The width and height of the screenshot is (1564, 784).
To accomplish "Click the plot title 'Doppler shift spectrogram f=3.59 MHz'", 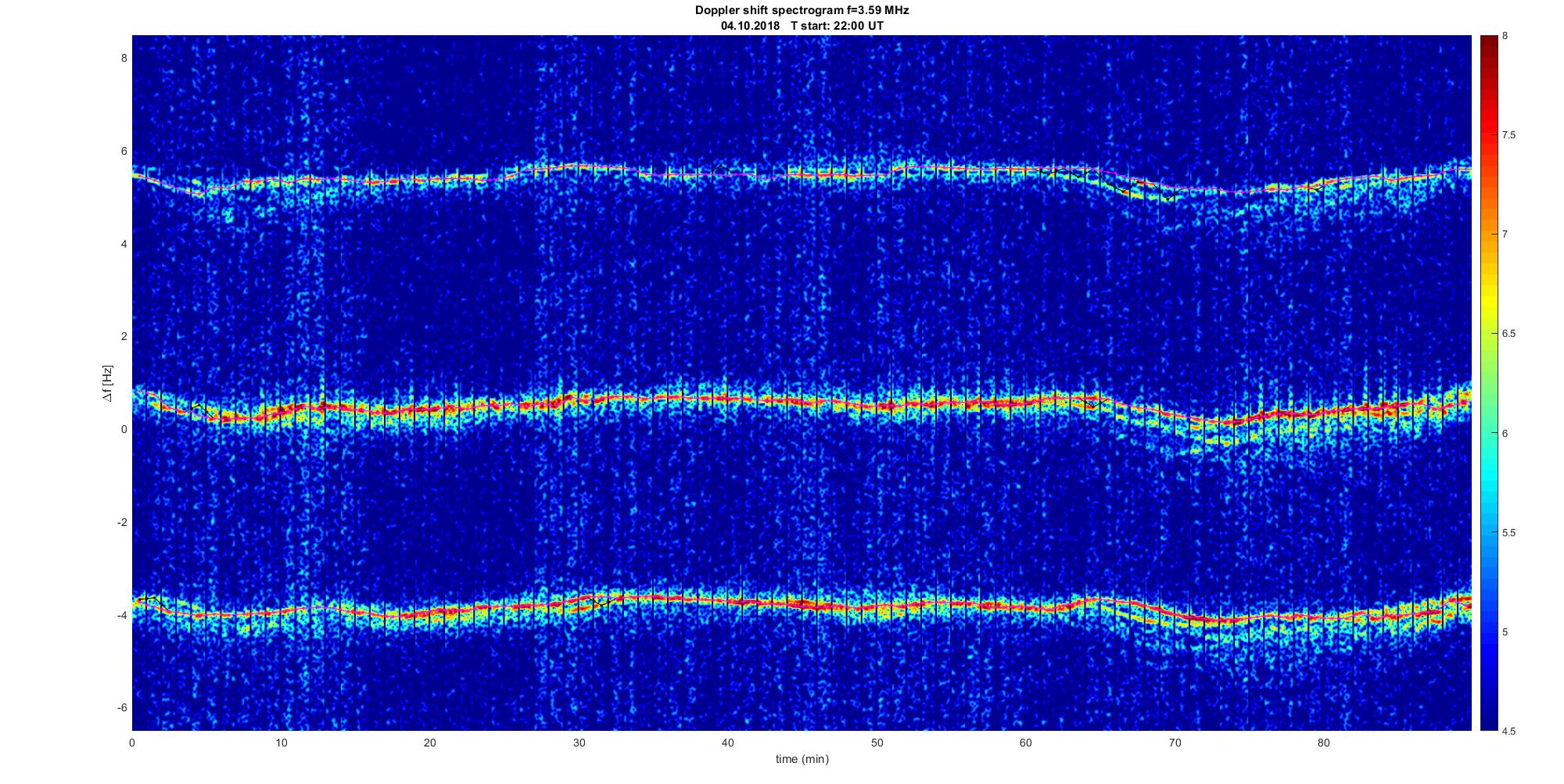I will (802, 11).
